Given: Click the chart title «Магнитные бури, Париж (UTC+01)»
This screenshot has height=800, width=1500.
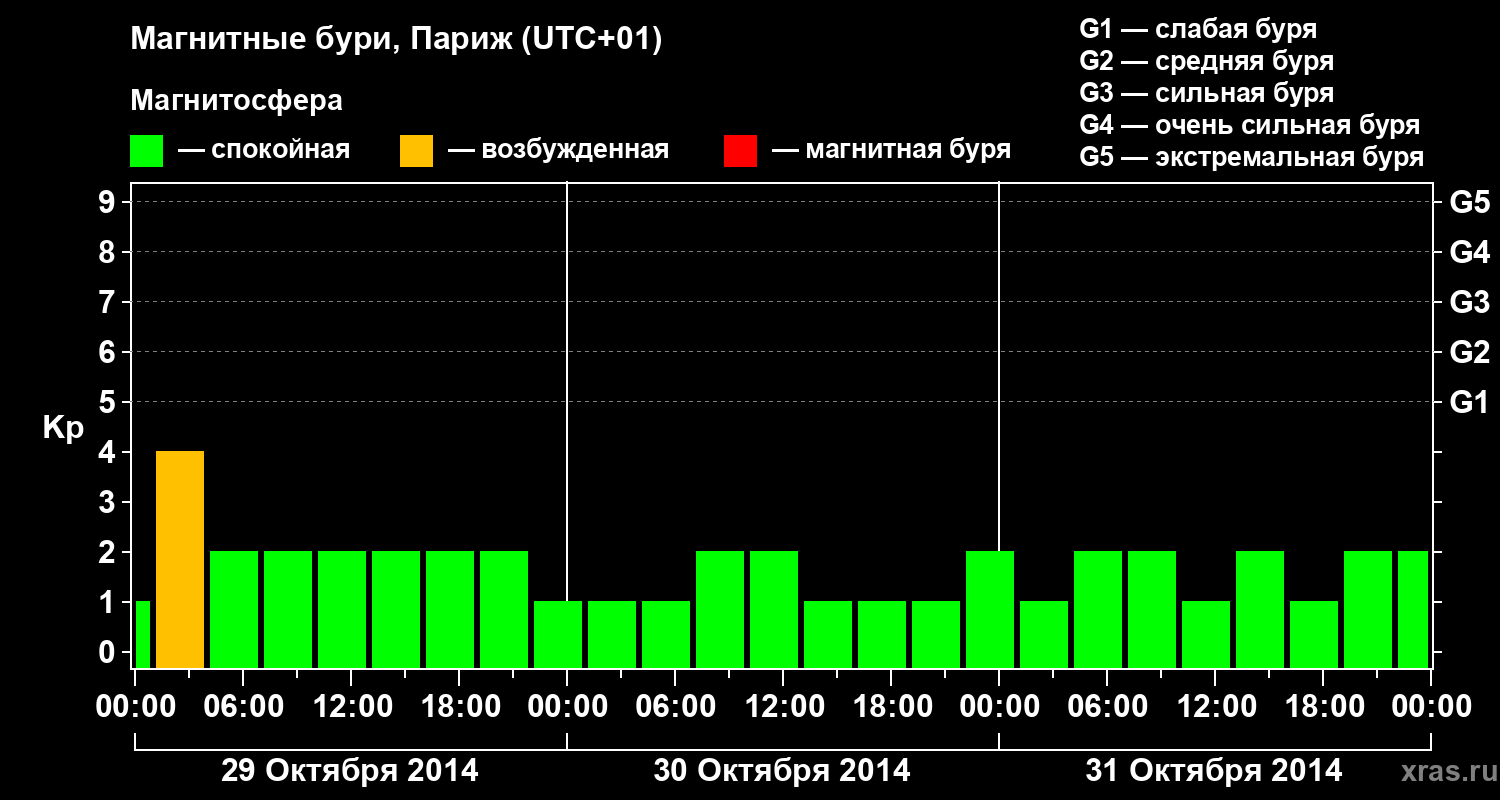Looking at the screenshot, I should (x=397, y=40).
